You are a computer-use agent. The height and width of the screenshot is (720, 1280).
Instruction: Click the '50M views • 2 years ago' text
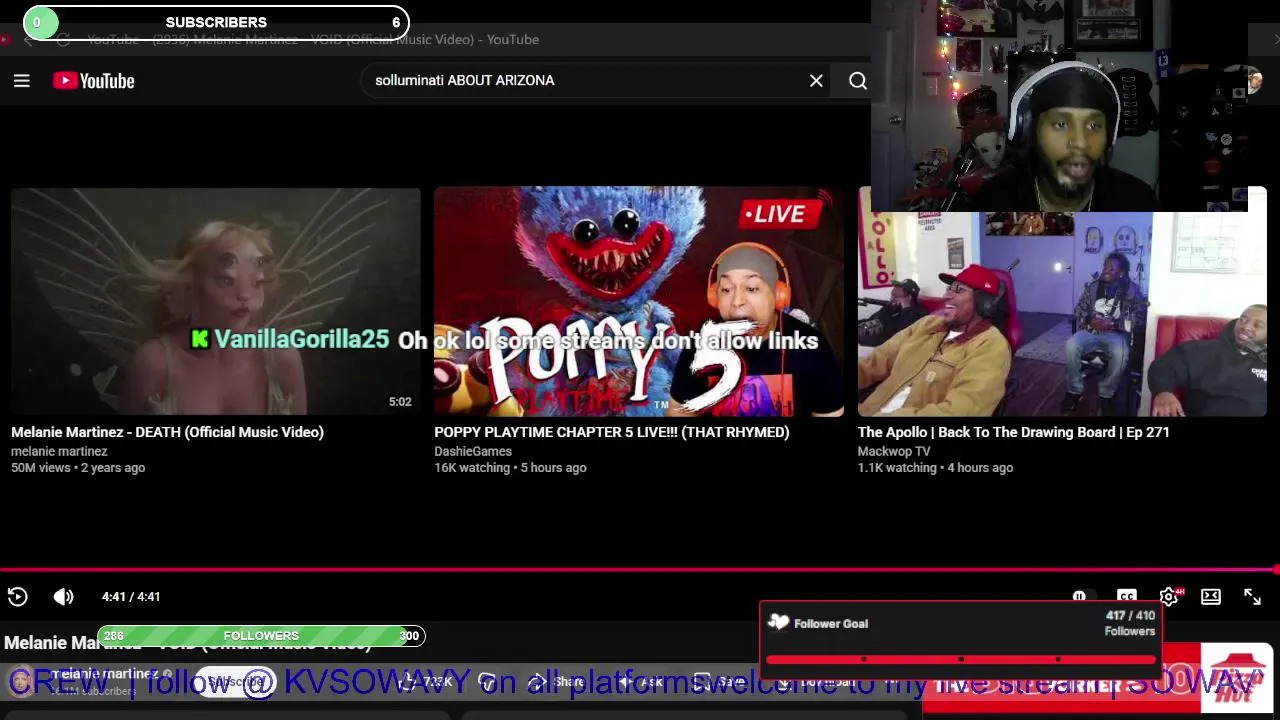[x=78, y=468]
